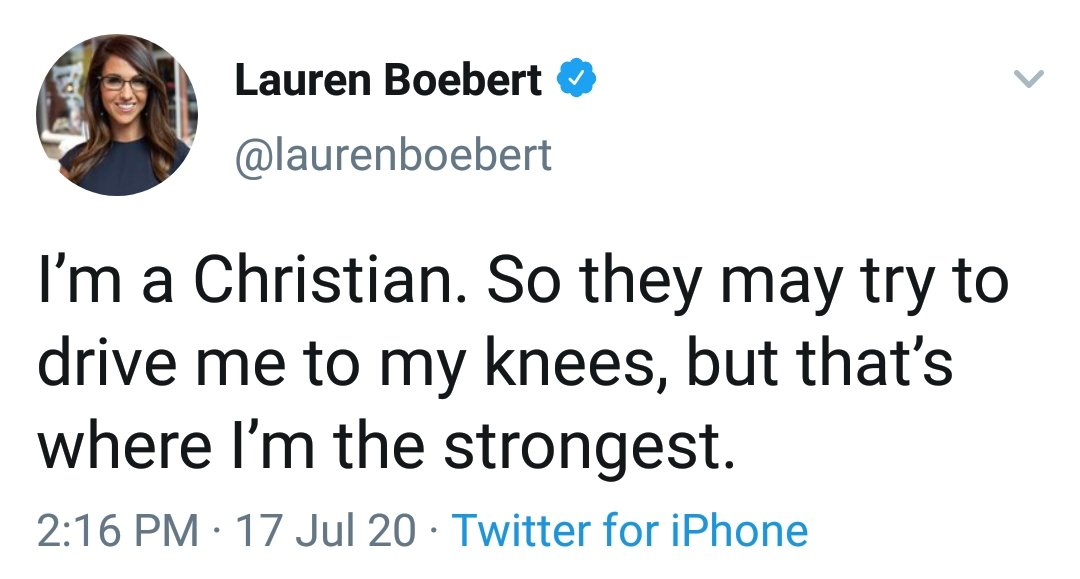
Task: Open the tweet options chevron menu
Action: tap(1029, 79)
